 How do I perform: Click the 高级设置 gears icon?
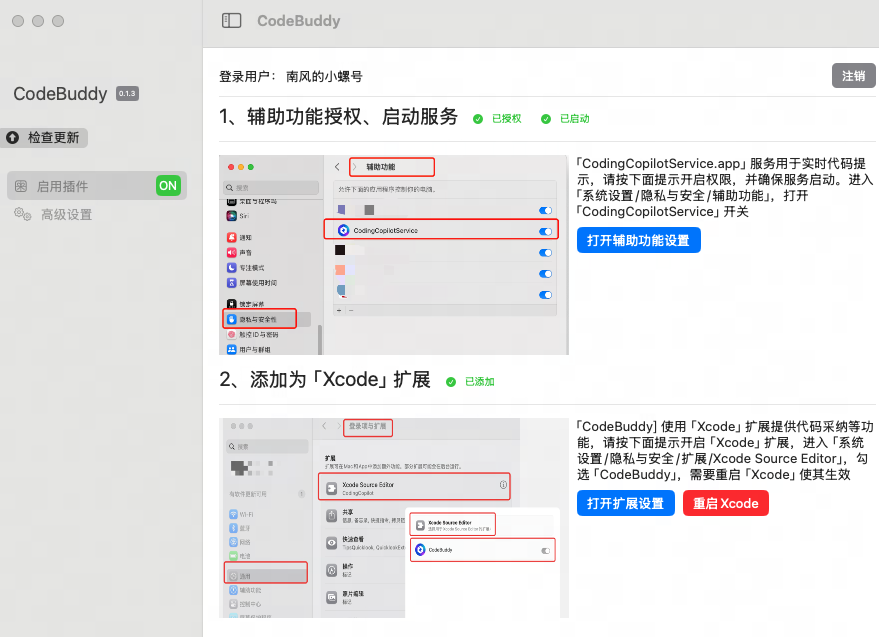(22, 214)
